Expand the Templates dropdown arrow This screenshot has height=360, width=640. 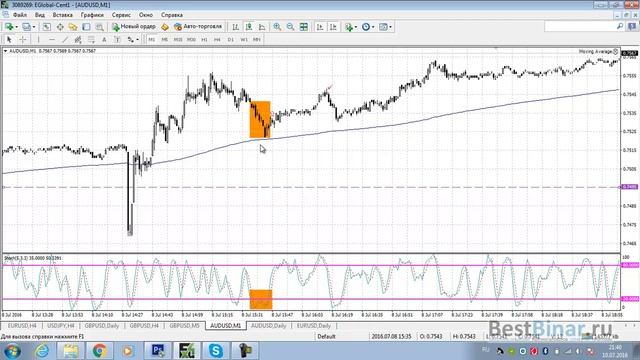[391, 27]
